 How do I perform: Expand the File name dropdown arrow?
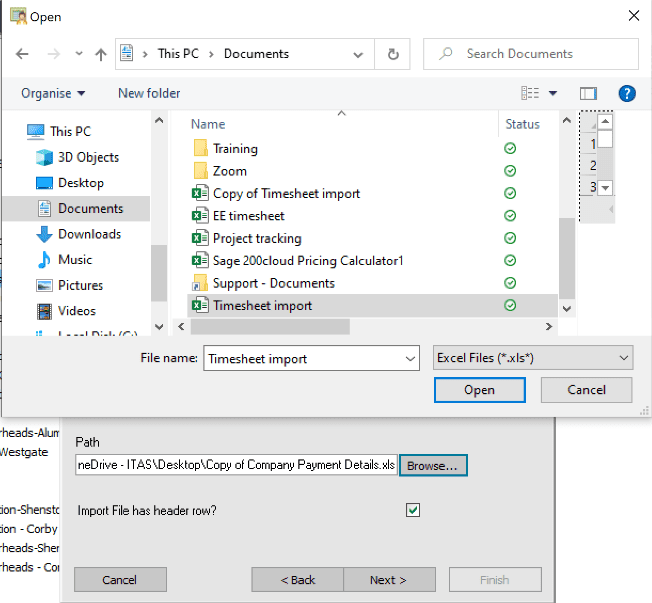(x=410, y=358)
